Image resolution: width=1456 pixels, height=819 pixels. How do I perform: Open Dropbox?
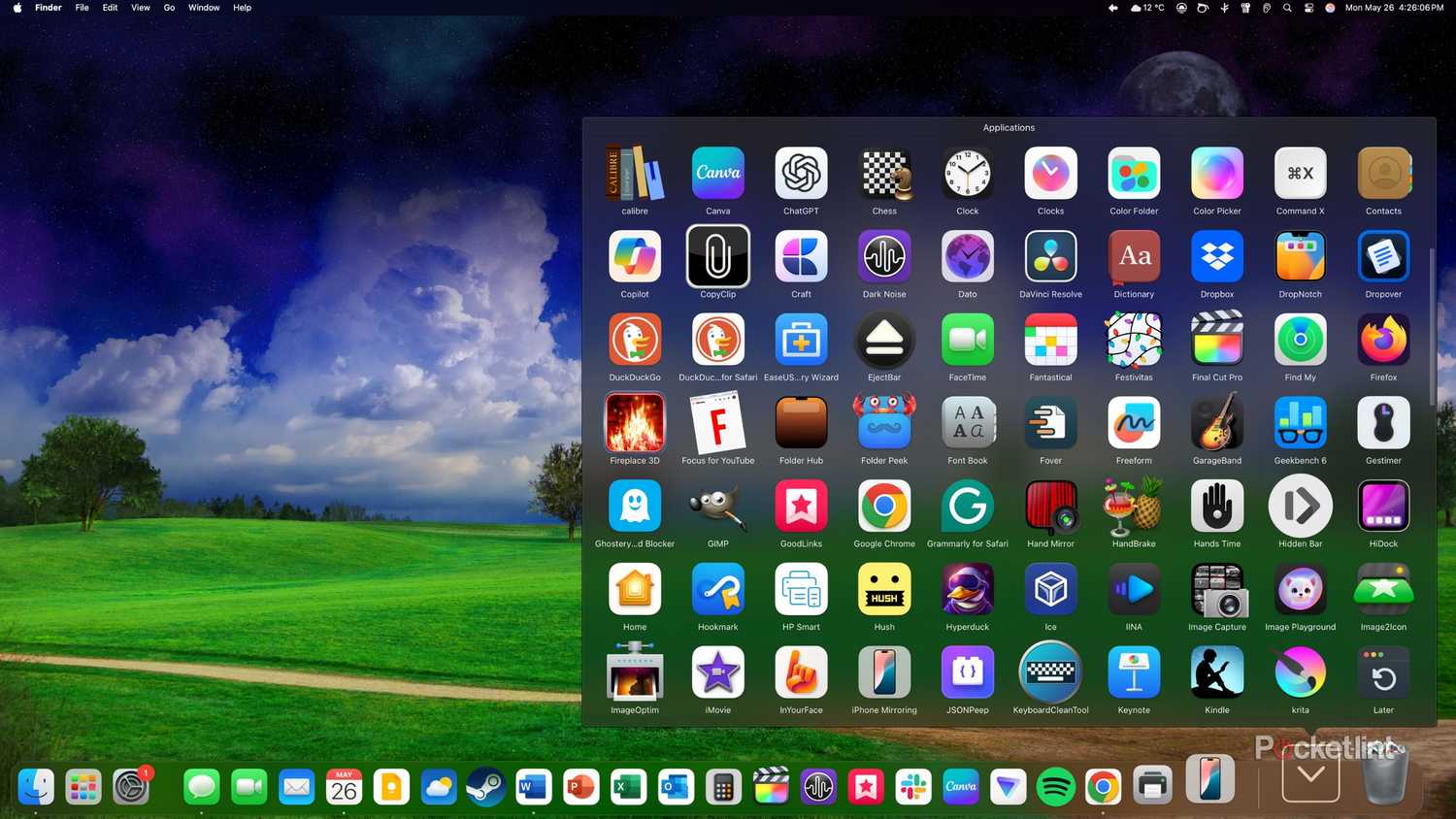pos(1216,256)
